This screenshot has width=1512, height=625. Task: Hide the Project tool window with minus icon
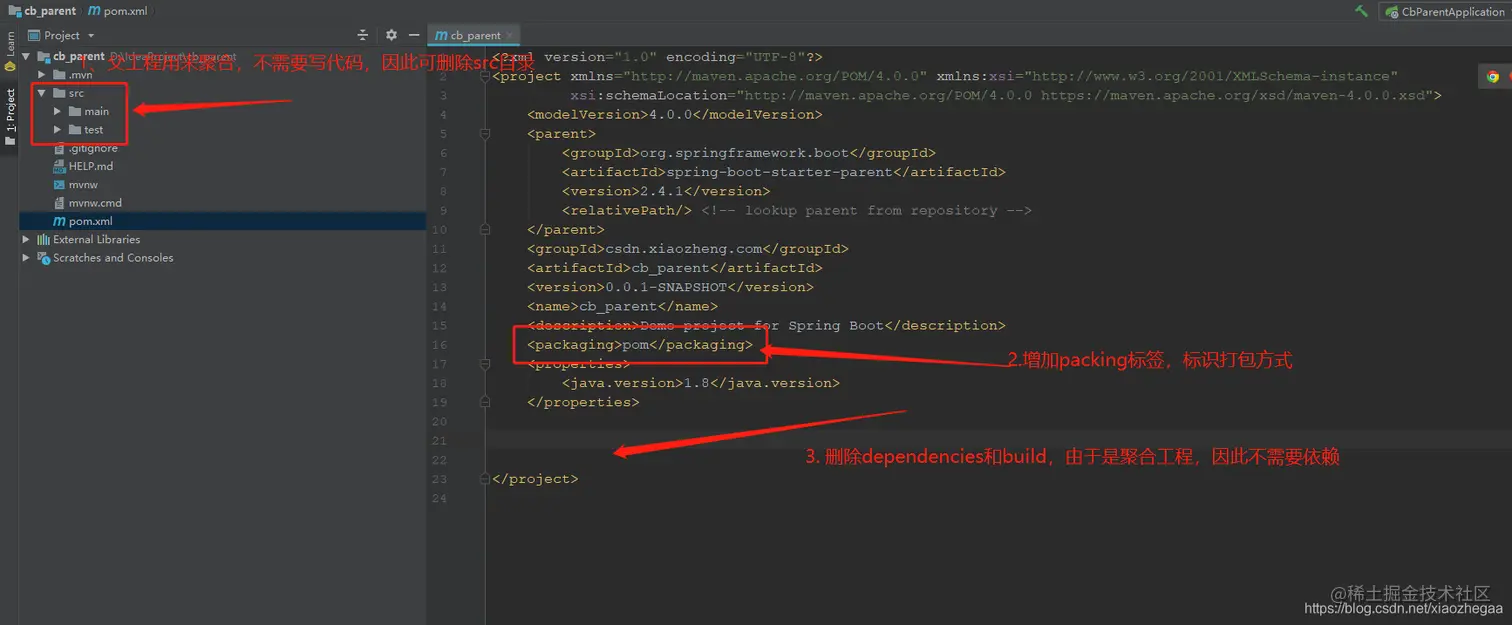414,35
